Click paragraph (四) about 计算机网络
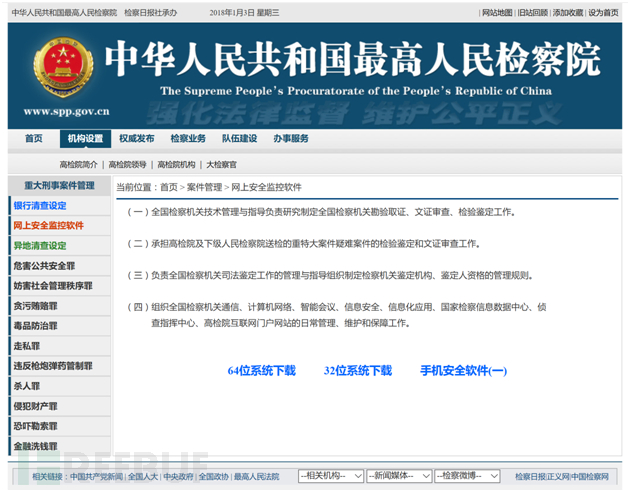The image size is (630, 492). coord(337,315)
